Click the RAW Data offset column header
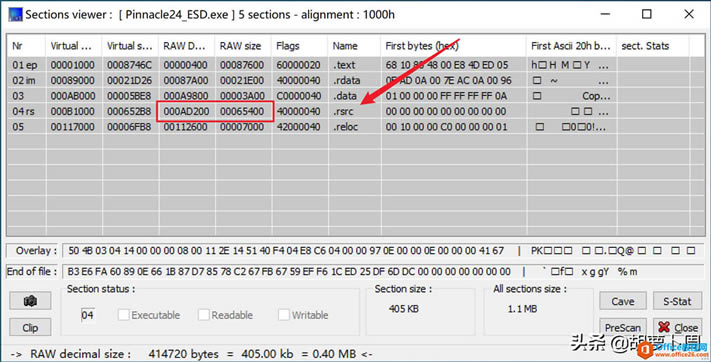The width and height of the screenshot is (711, 362). 186,46
